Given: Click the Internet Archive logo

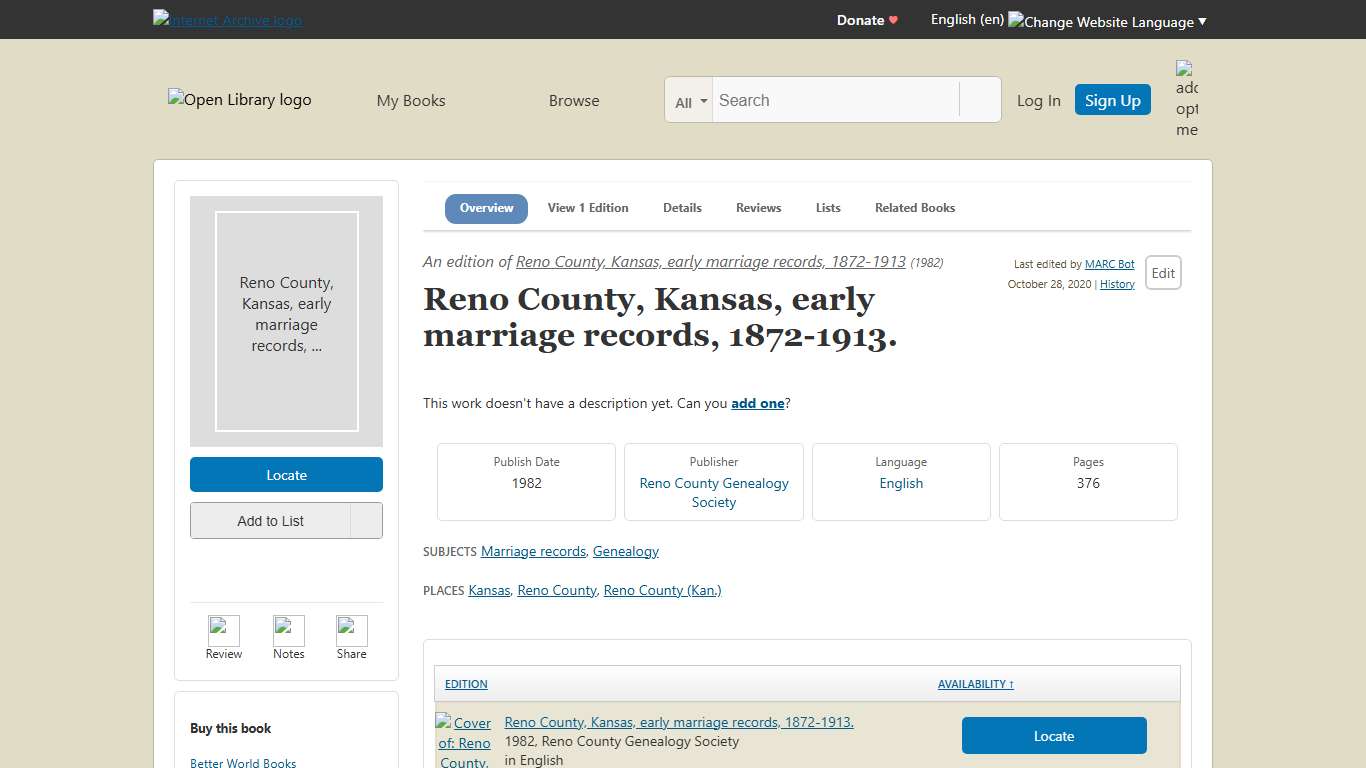Looking at the screenshot, I should 227,19.
